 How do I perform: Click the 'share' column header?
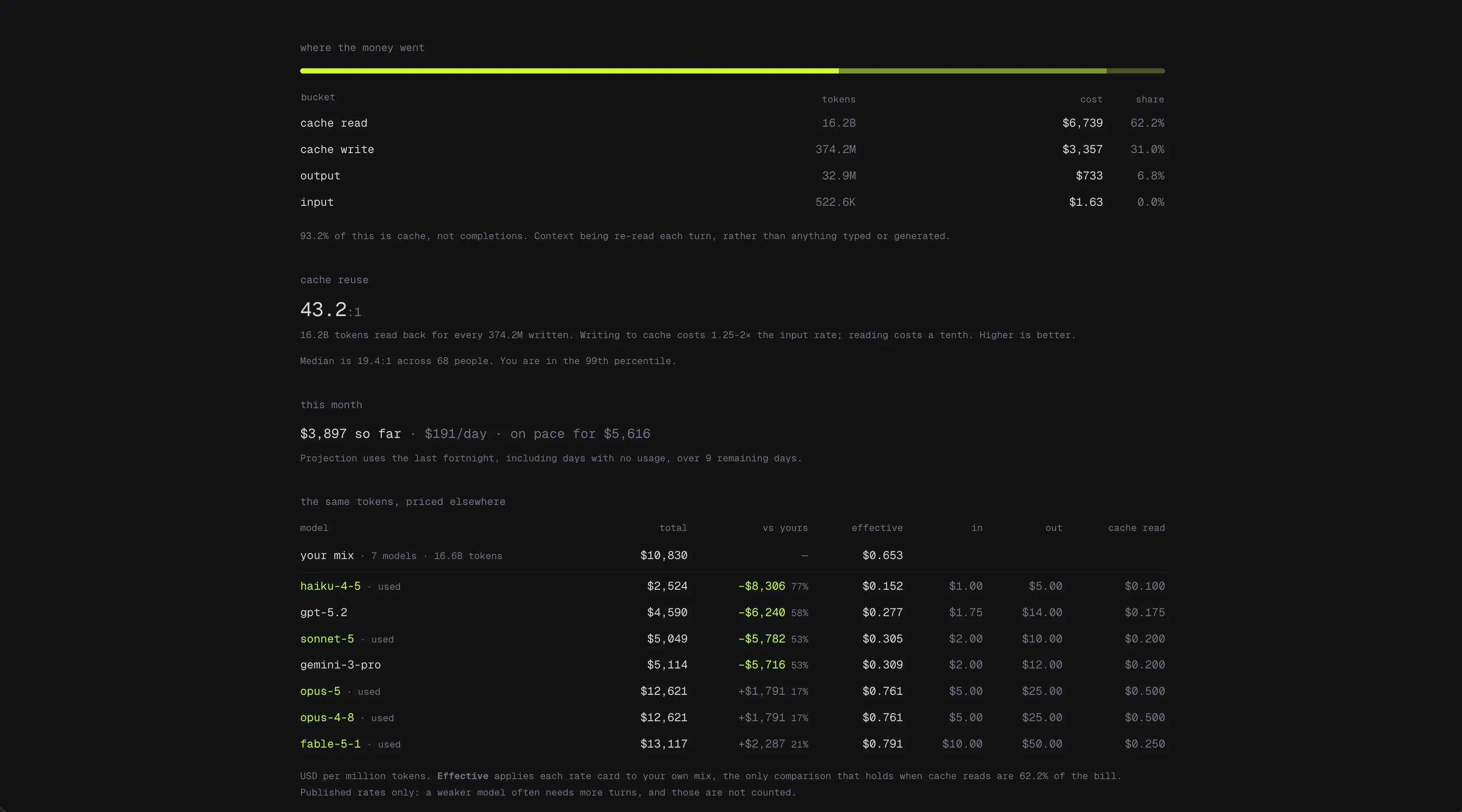(x=1150, y=100)
